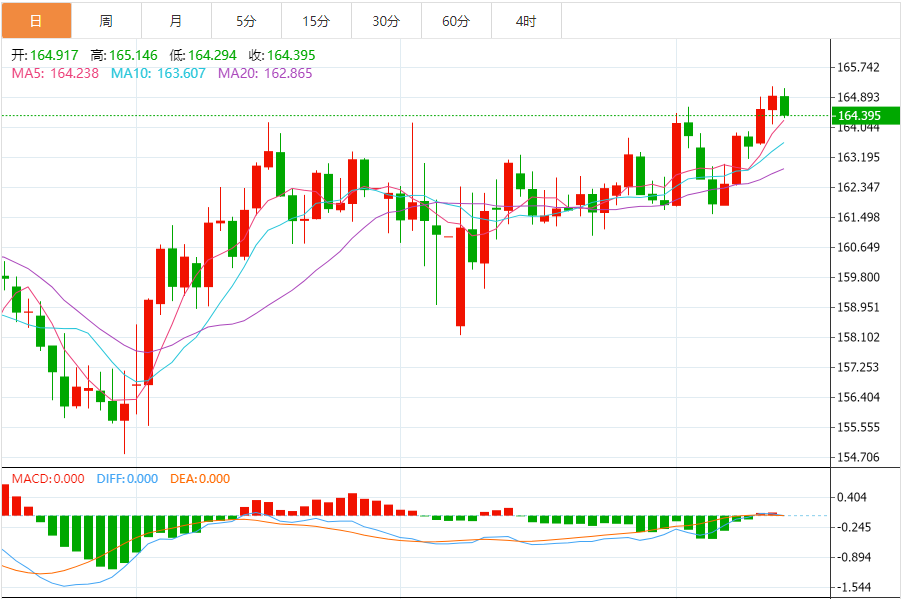903x599 pixels.
Task: Click the closing price 164.395 value
Action: 291,55
